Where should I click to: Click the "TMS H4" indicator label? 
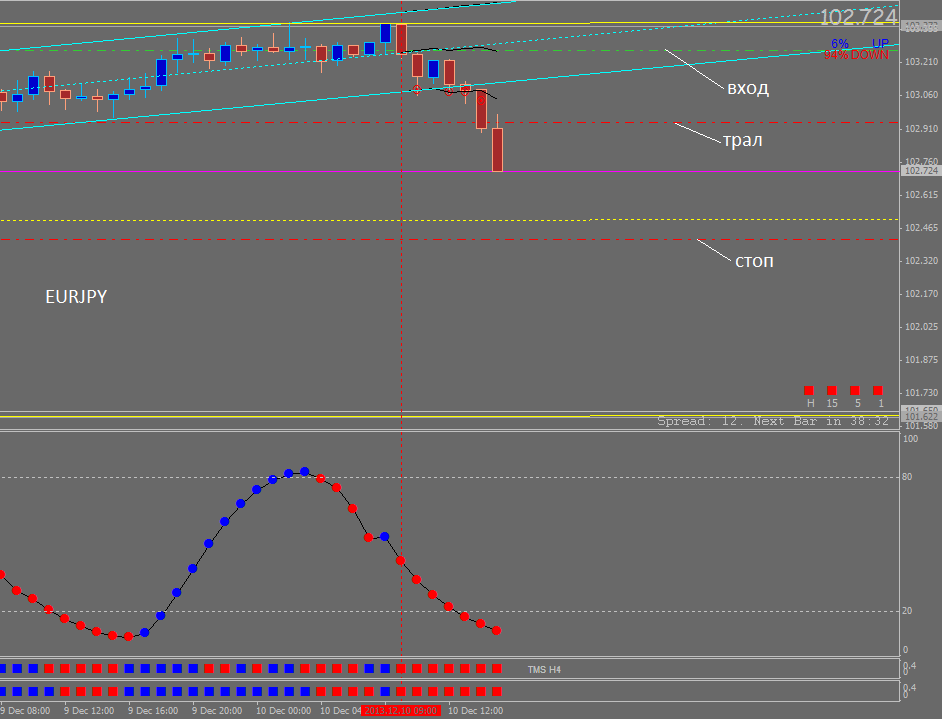[x=544, y=669]
